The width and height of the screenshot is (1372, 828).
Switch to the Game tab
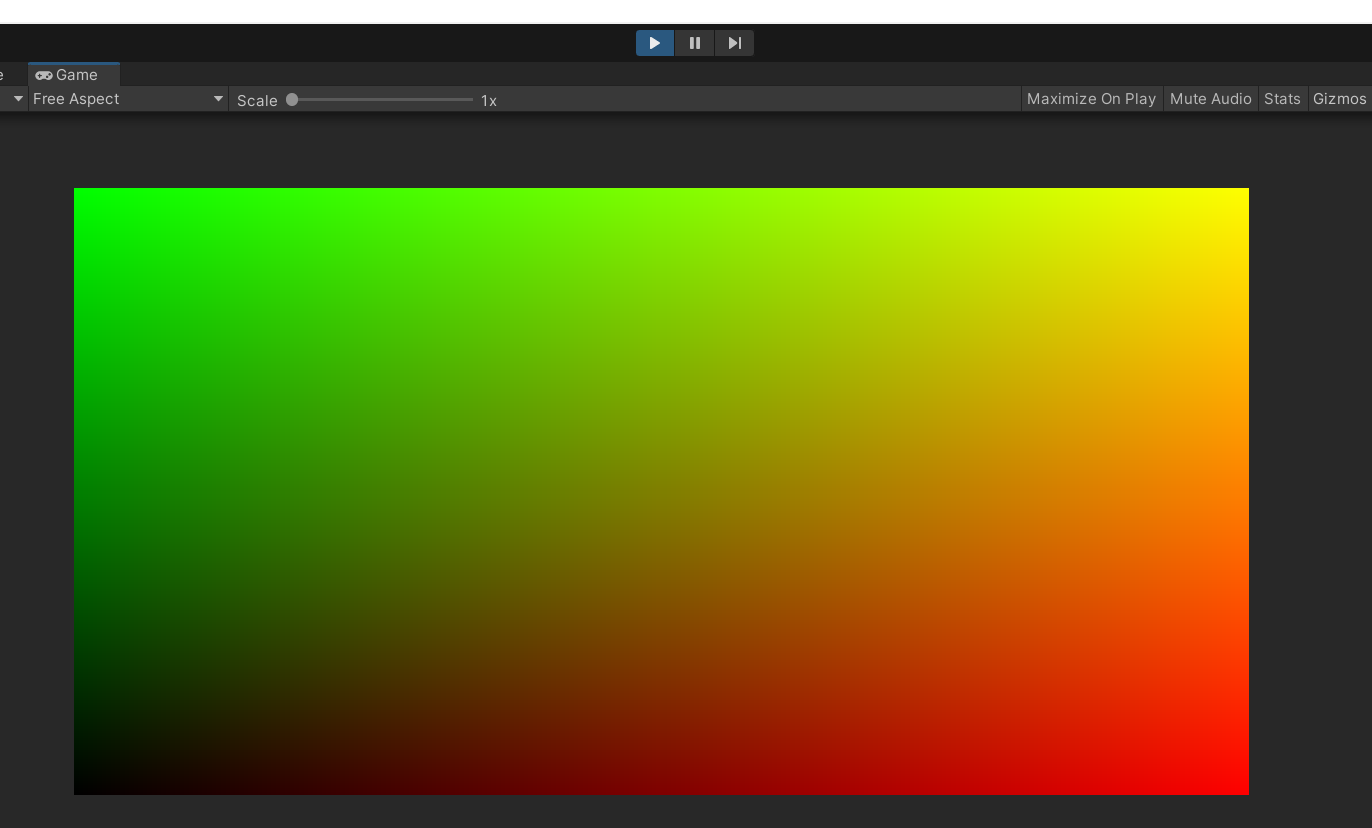click(72, 75)
